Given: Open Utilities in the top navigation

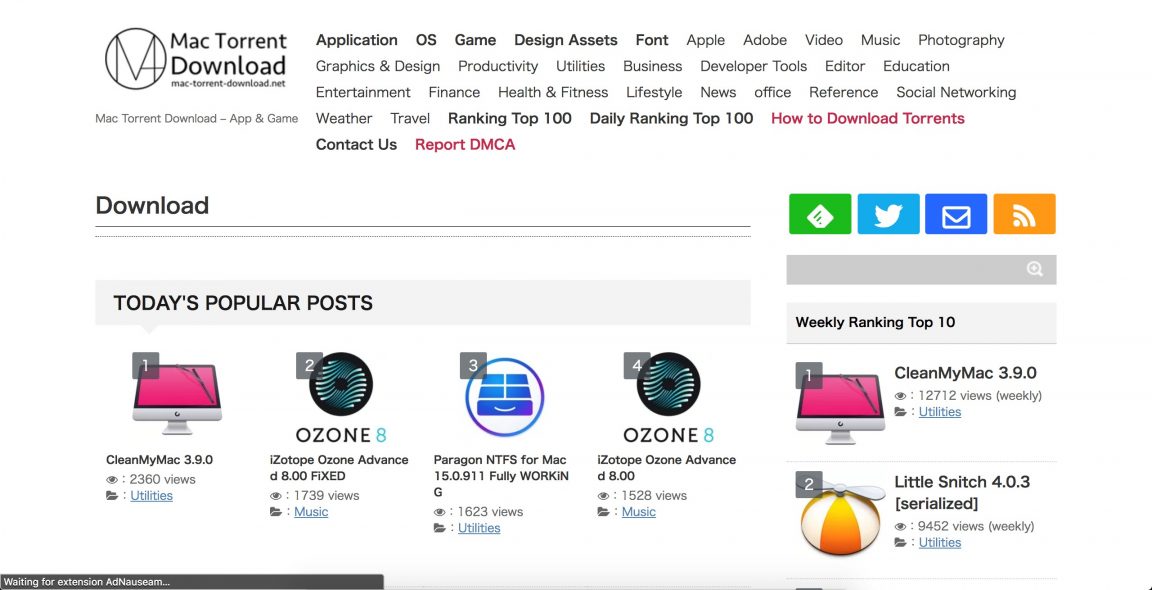Looking at the screenshot, I should 580,66.
